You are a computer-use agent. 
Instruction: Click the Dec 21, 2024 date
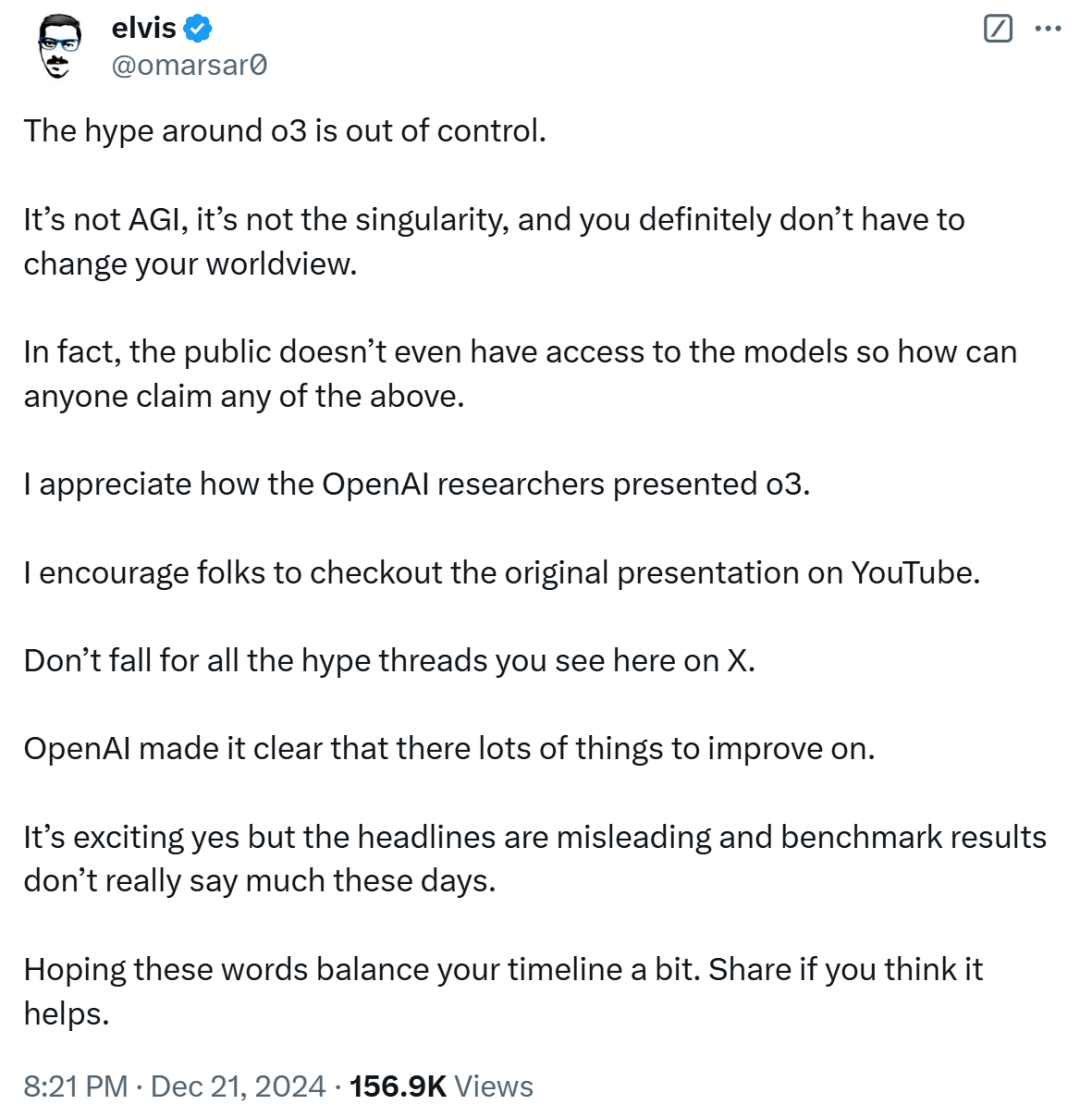[x=238, y=1086]
